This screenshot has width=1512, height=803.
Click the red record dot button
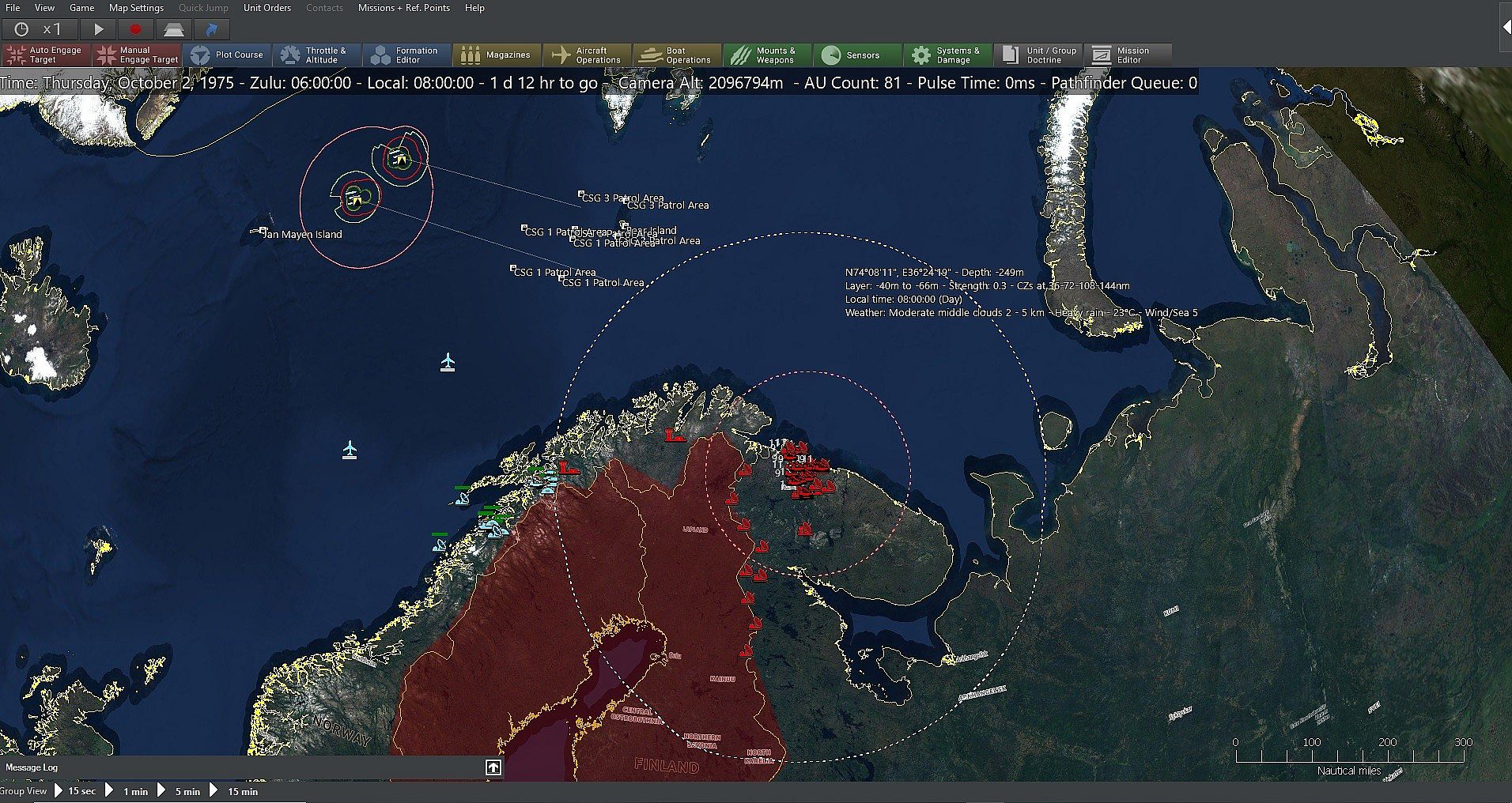click(x=135, y=29)
